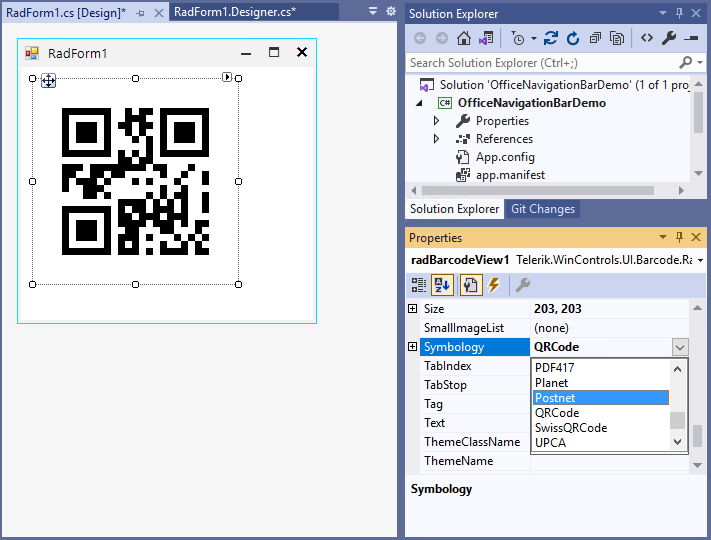Auto-hide Solution Explorer with pin icon
Screen dimensions: 711x540
click(679, 13)
